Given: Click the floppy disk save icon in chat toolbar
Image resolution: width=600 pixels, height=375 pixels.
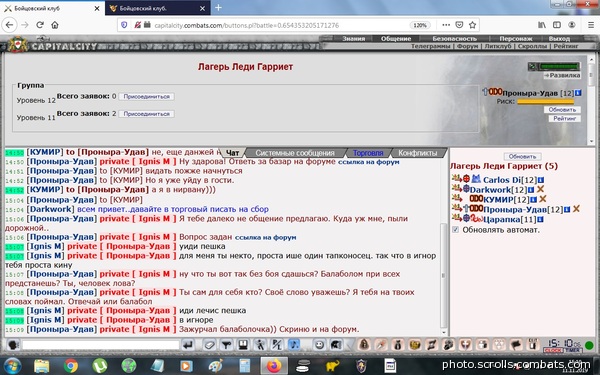Looking at the screenshot, I should coord(243,345).
